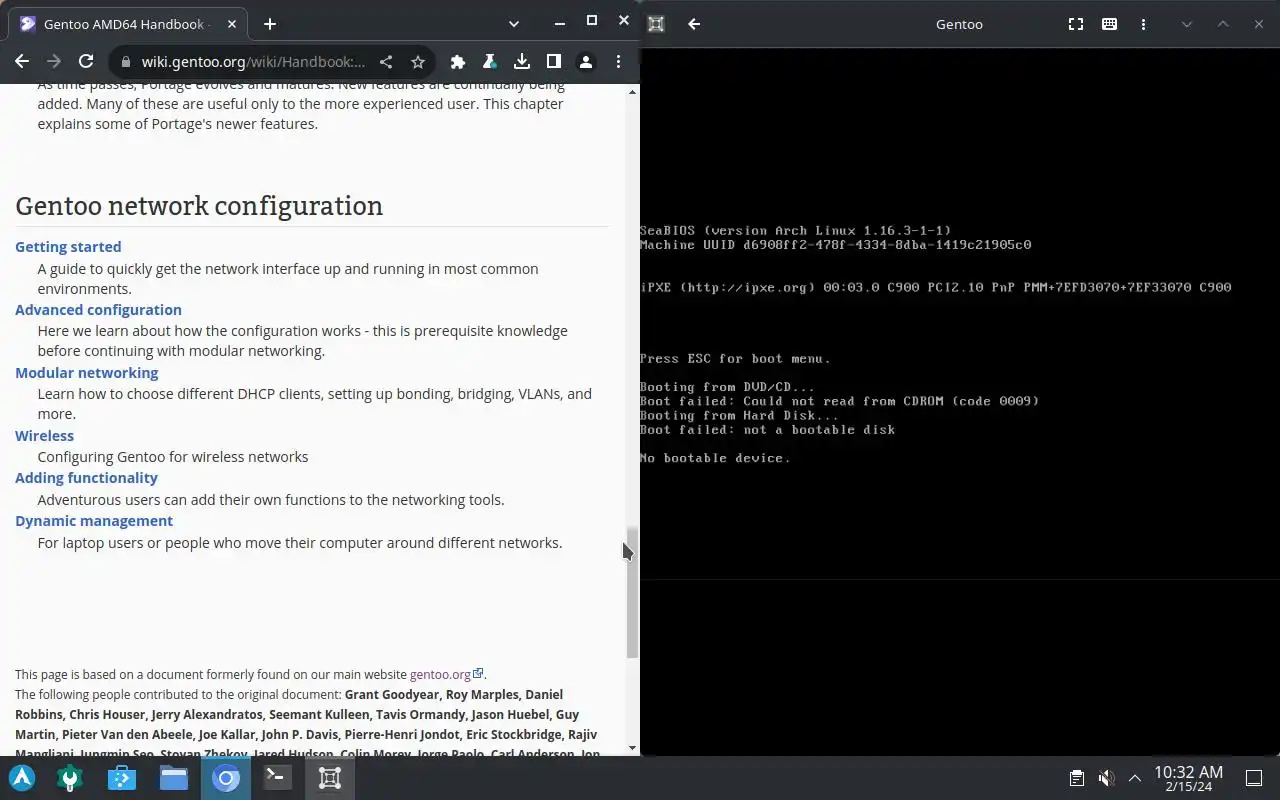
Task: Click the show desktop button
Action: (x=1254, y=778)
